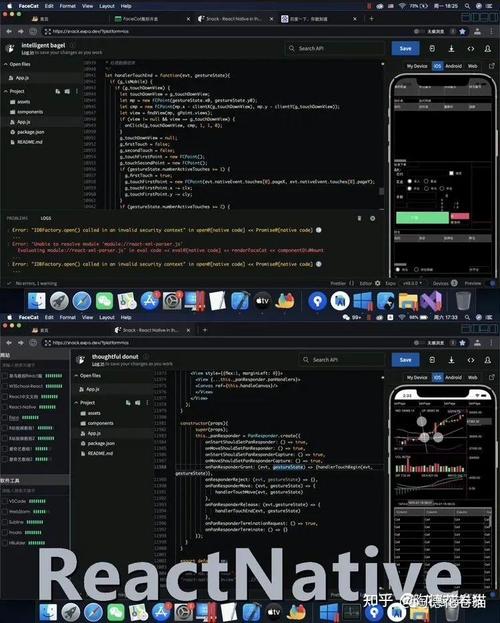Screen dimensions: 500x623
Task: Open Visual Studio icon in the upper dock
Action: pyautogui.click(x=432, y=301)
